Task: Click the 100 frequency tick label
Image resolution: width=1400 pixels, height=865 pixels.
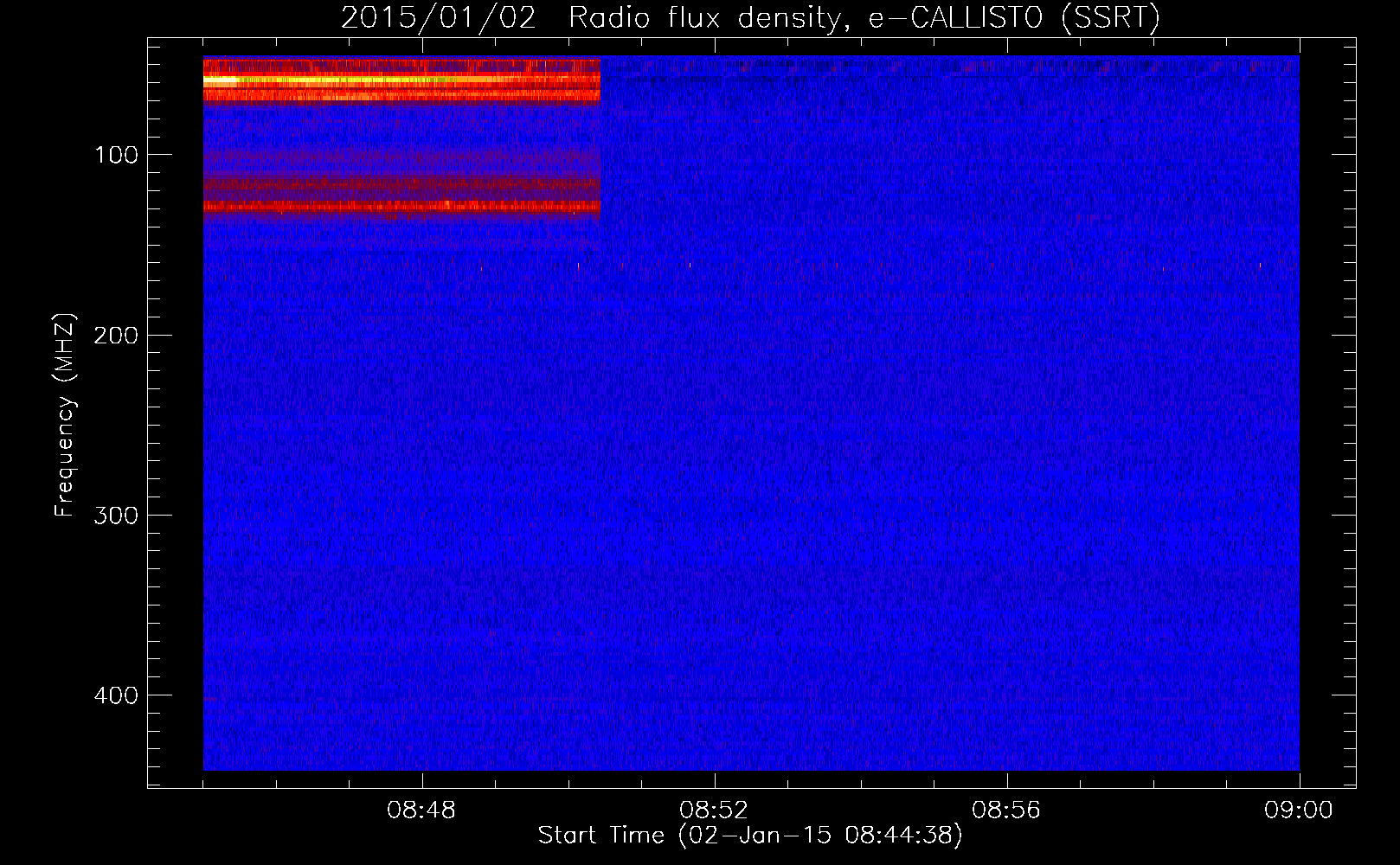Action: point(116,155)
